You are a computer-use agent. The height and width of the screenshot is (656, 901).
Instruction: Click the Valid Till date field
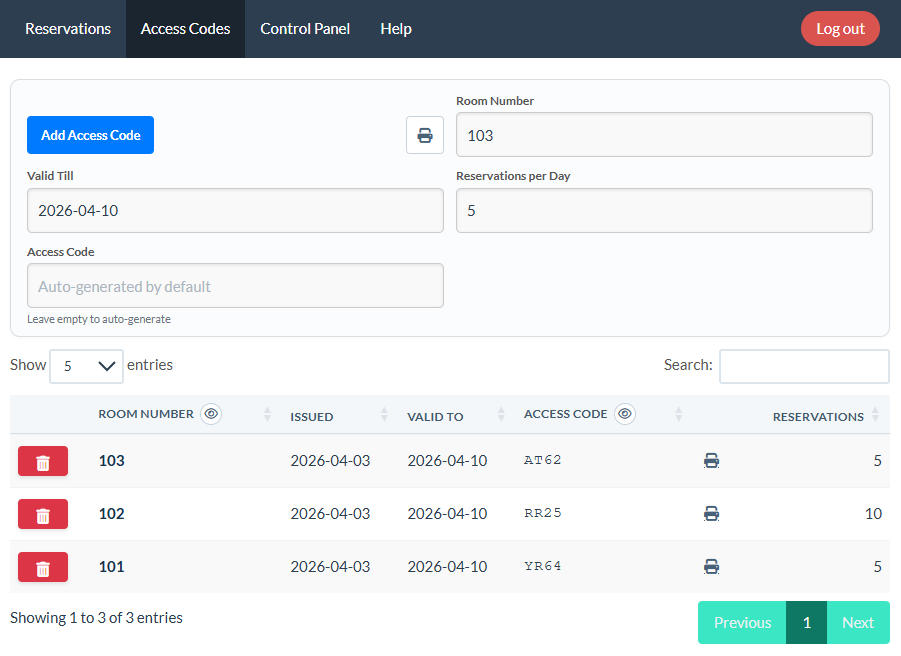click(235, 211)
